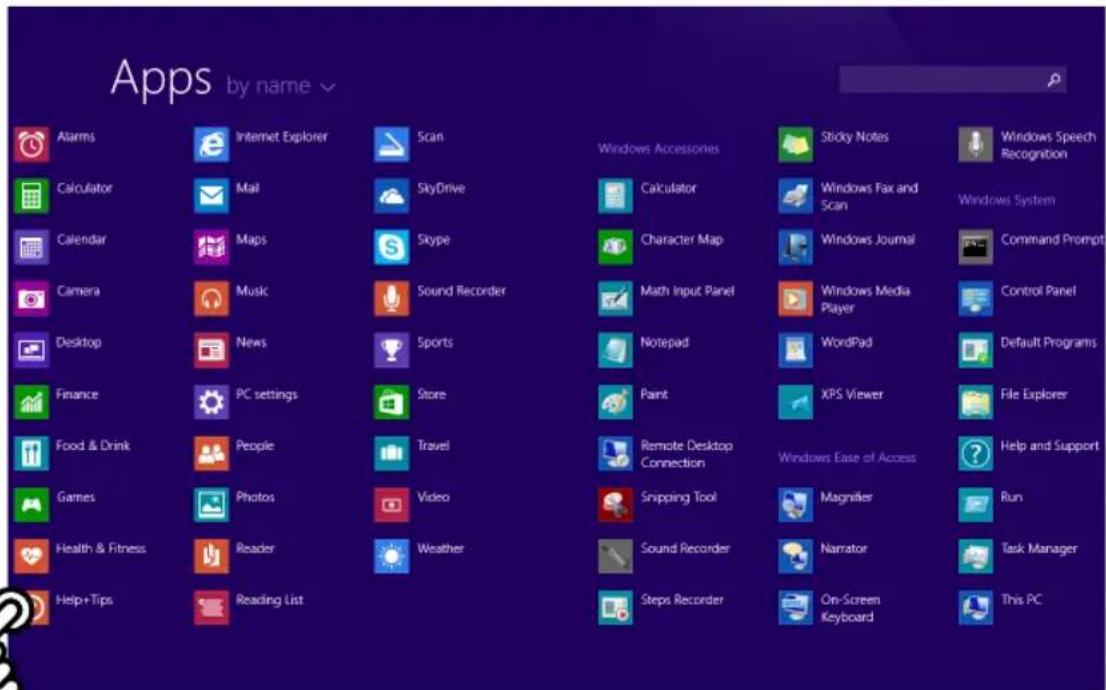Open Remote Desktop Connection icon
This screenshot has width=1106, height=690.
point(615,454)
